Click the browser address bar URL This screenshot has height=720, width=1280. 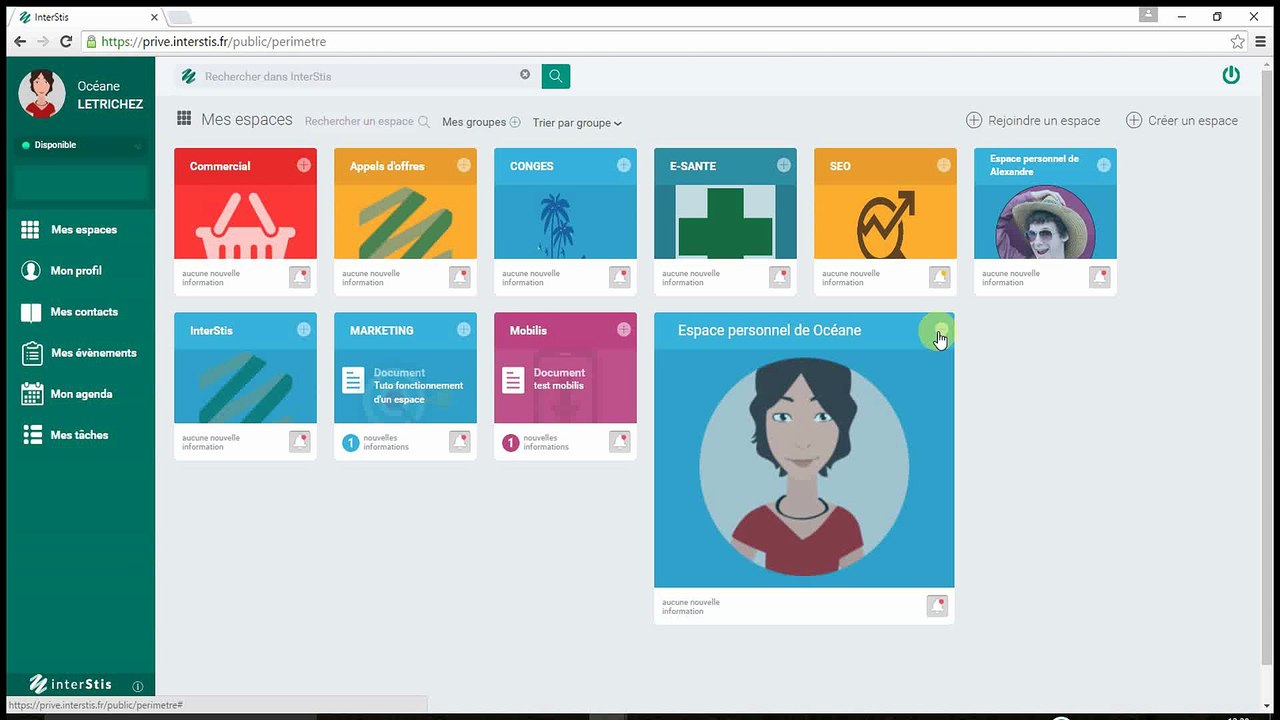[214, 42]
